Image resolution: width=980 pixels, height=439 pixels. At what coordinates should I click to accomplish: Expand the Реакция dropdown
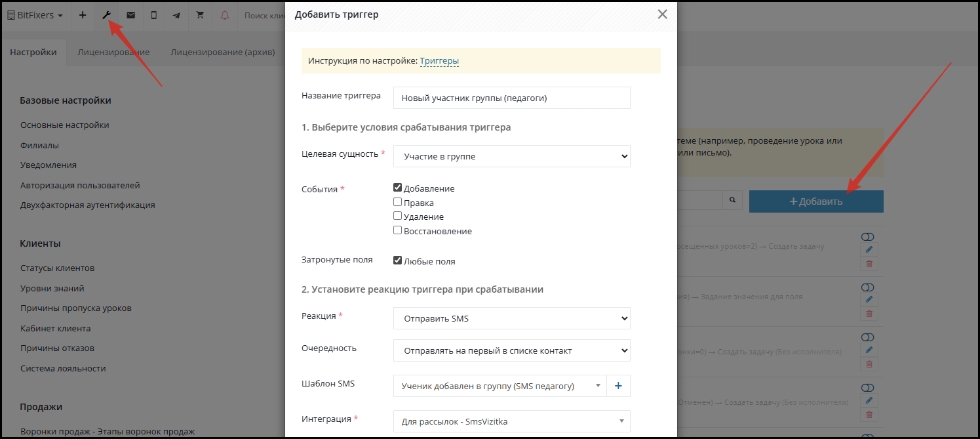[x=512, y=318]
